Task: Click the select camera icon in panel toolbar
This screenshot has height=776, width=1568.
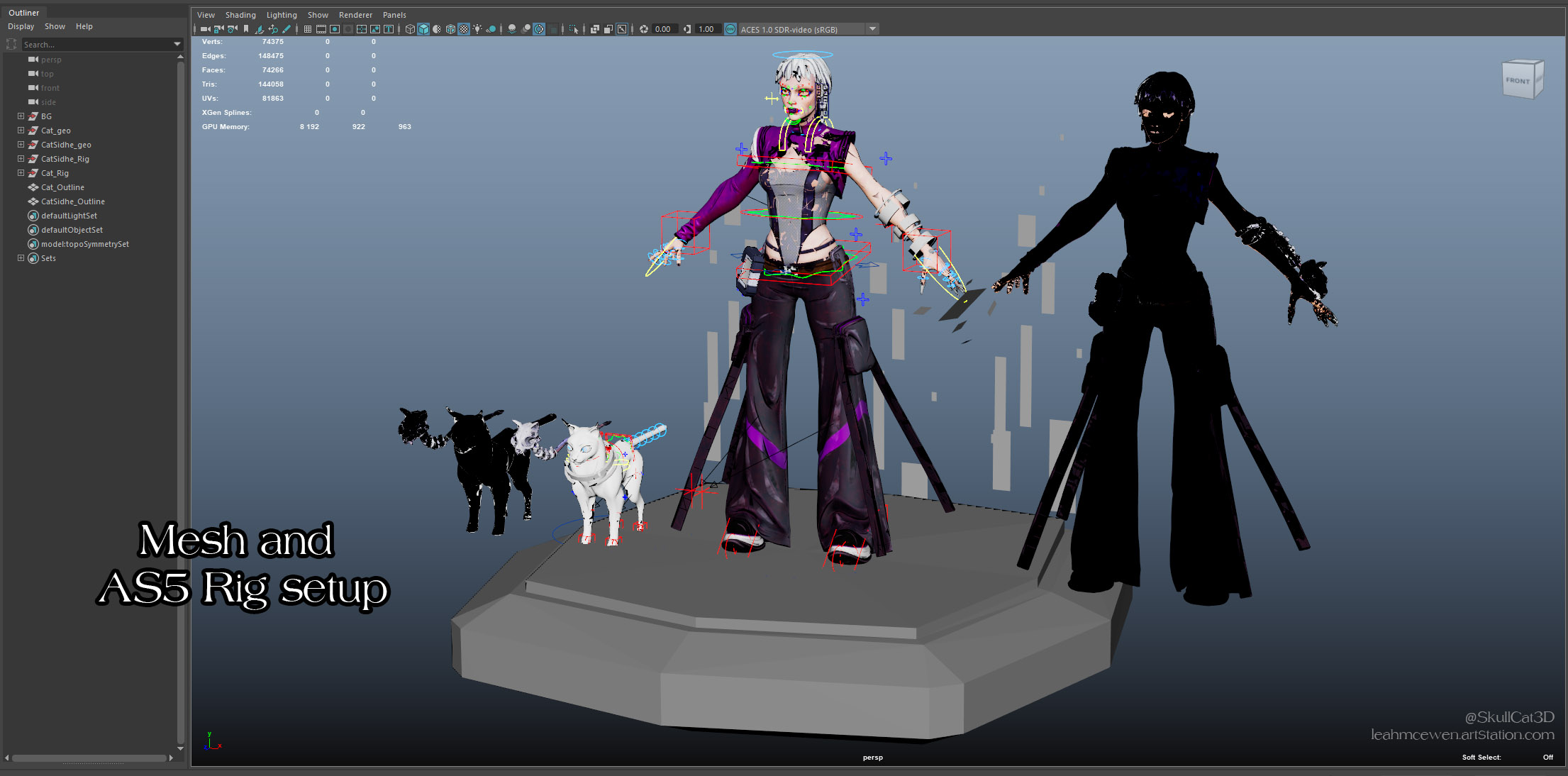Action: point(205,29)
